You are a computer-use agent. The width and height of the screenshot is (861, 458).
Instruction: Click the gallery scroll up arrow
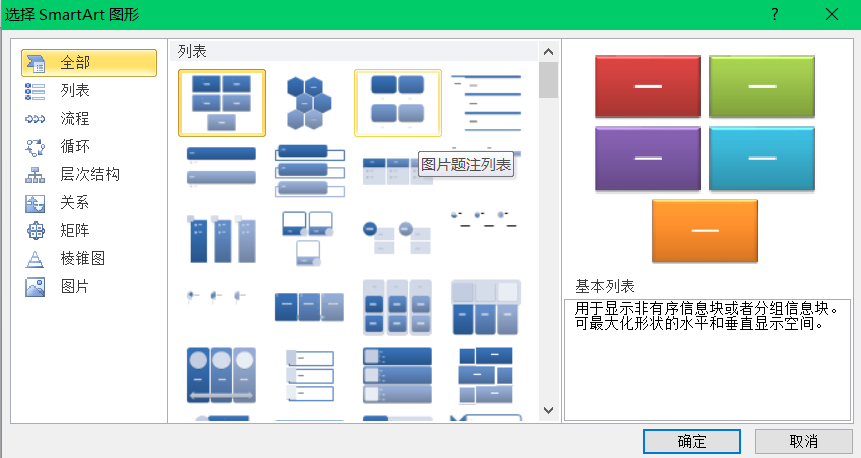coord(548,52)
